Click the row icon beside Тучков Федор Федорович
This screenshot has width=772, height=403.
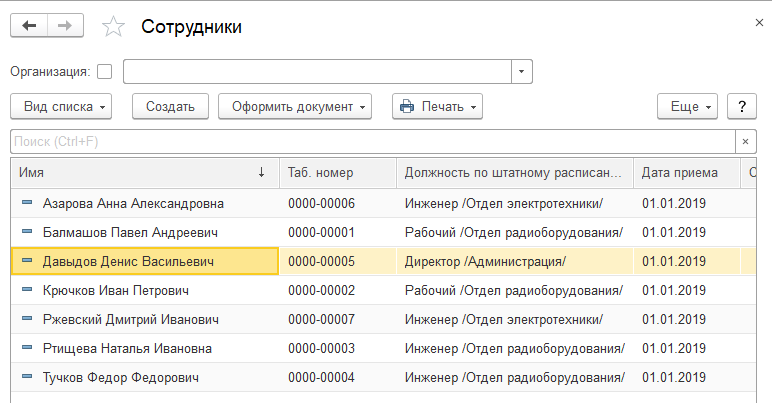28,378
